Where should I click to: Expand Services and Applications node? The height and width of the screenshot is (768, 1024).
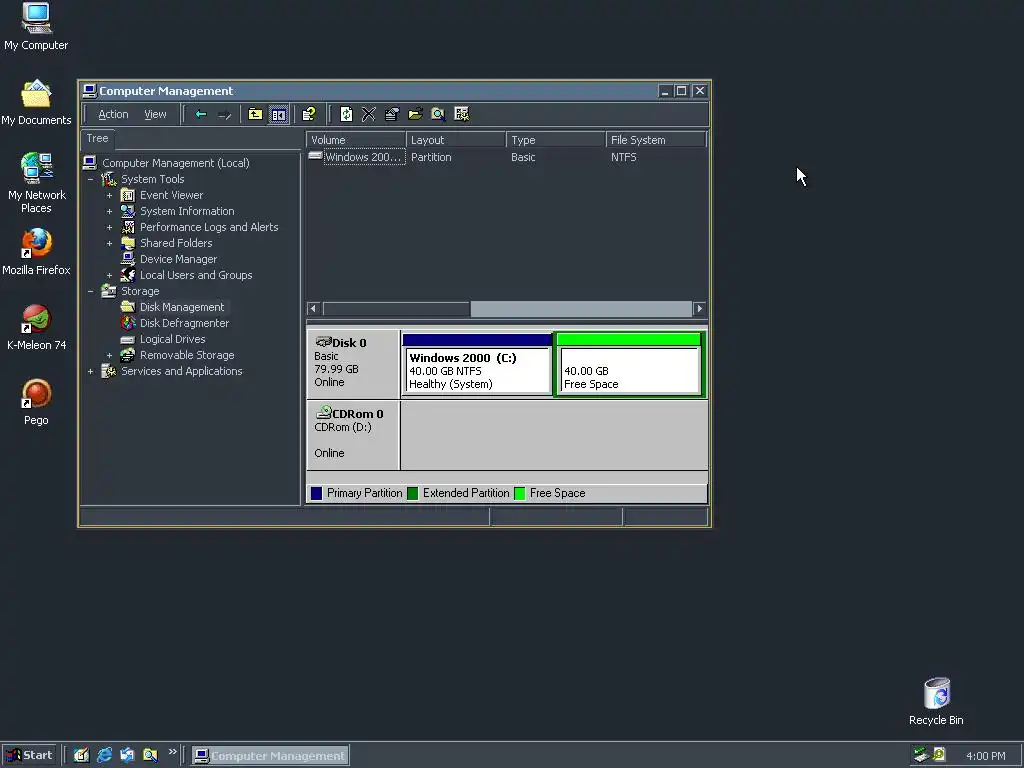(91, 371)
